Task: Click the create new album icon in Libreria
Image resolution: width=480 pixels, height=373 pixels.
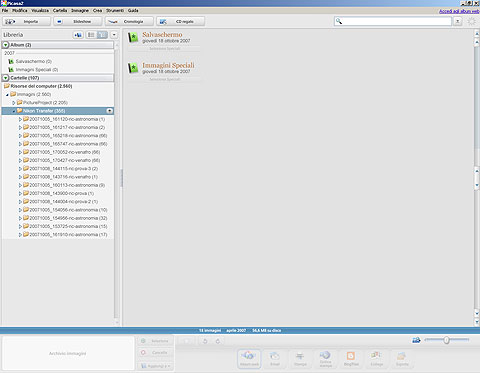Action: point(78,35)
